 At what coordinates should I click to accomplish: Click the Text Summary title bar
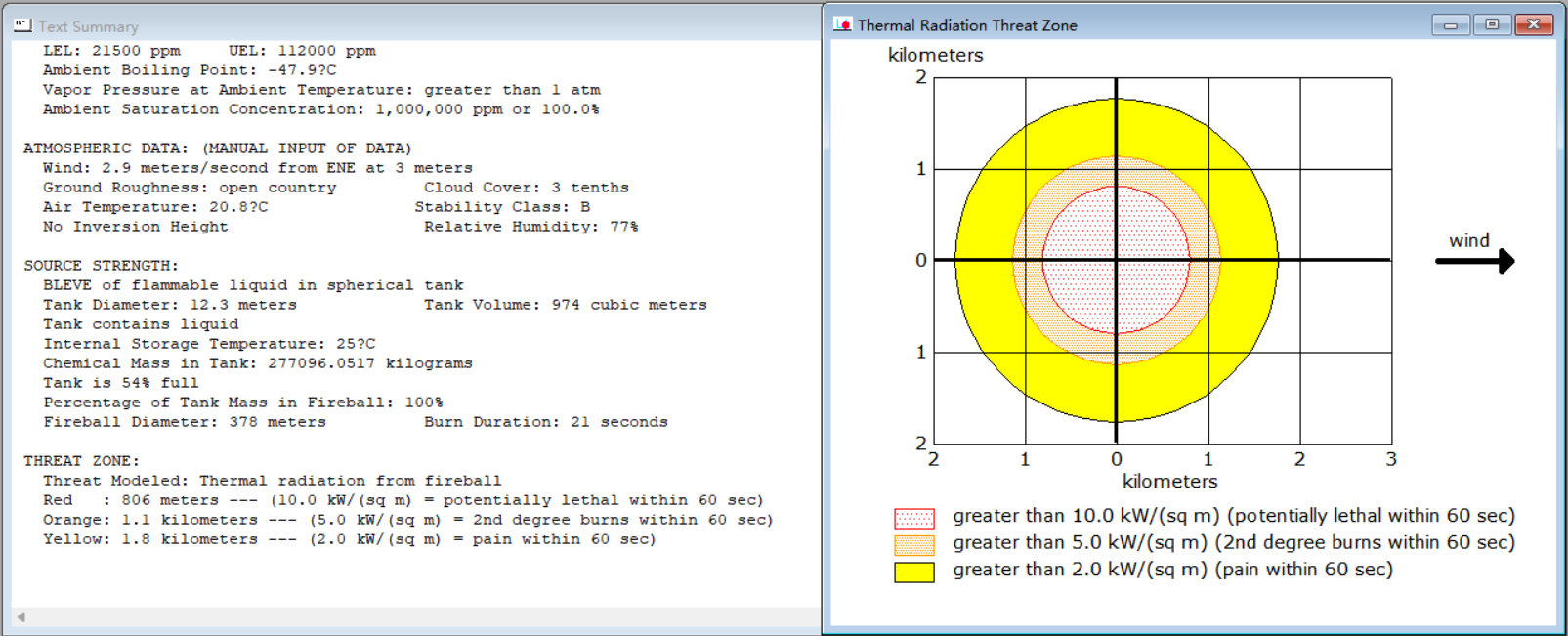coord(410,26)
